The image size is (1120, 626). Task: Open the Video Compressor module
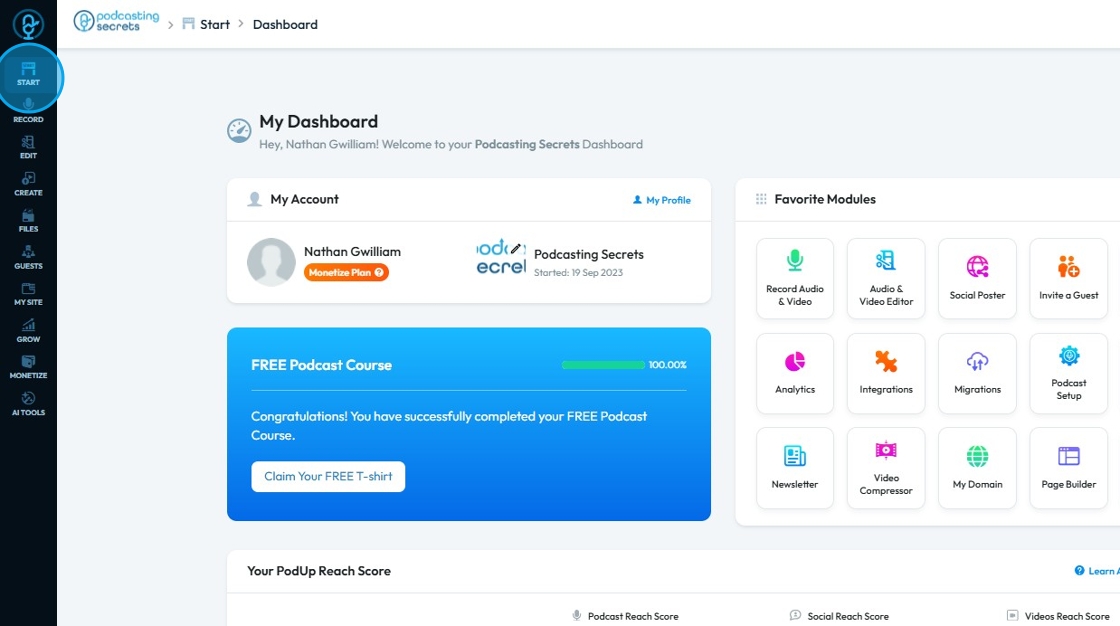pos(886,468)
